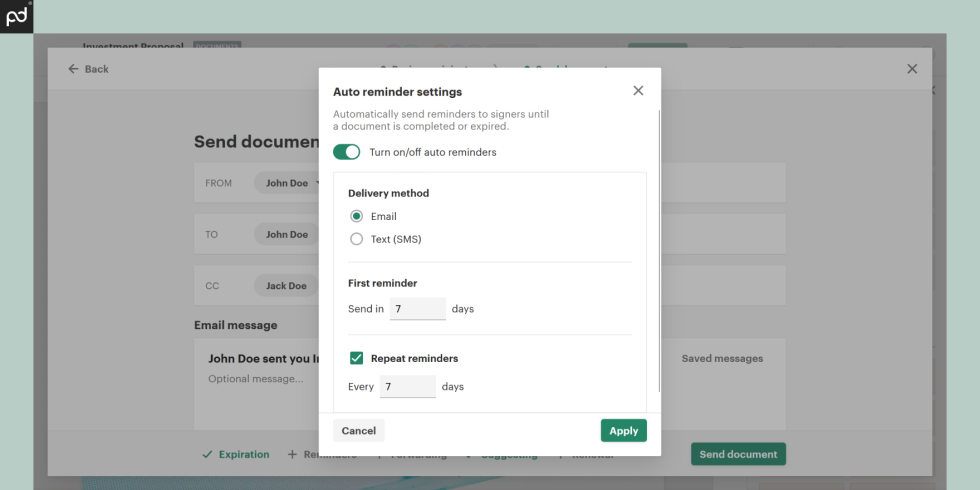Open the Saved messages link
The width and height of the screenshot is (980, 490).
721,358
